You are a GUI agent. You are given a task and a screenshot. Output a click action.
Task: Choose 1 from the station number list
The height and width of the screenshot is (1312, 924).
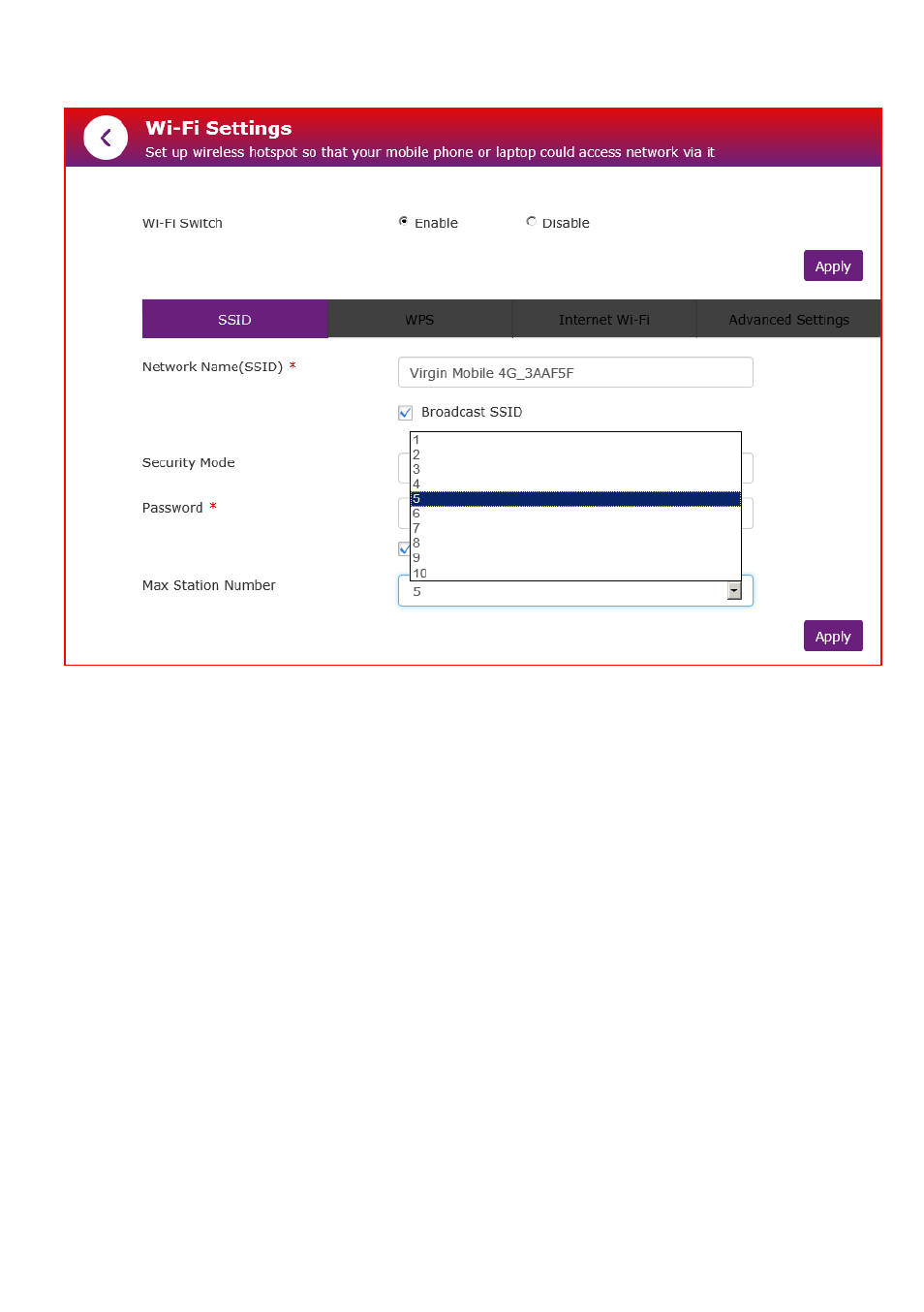(574, 440)
